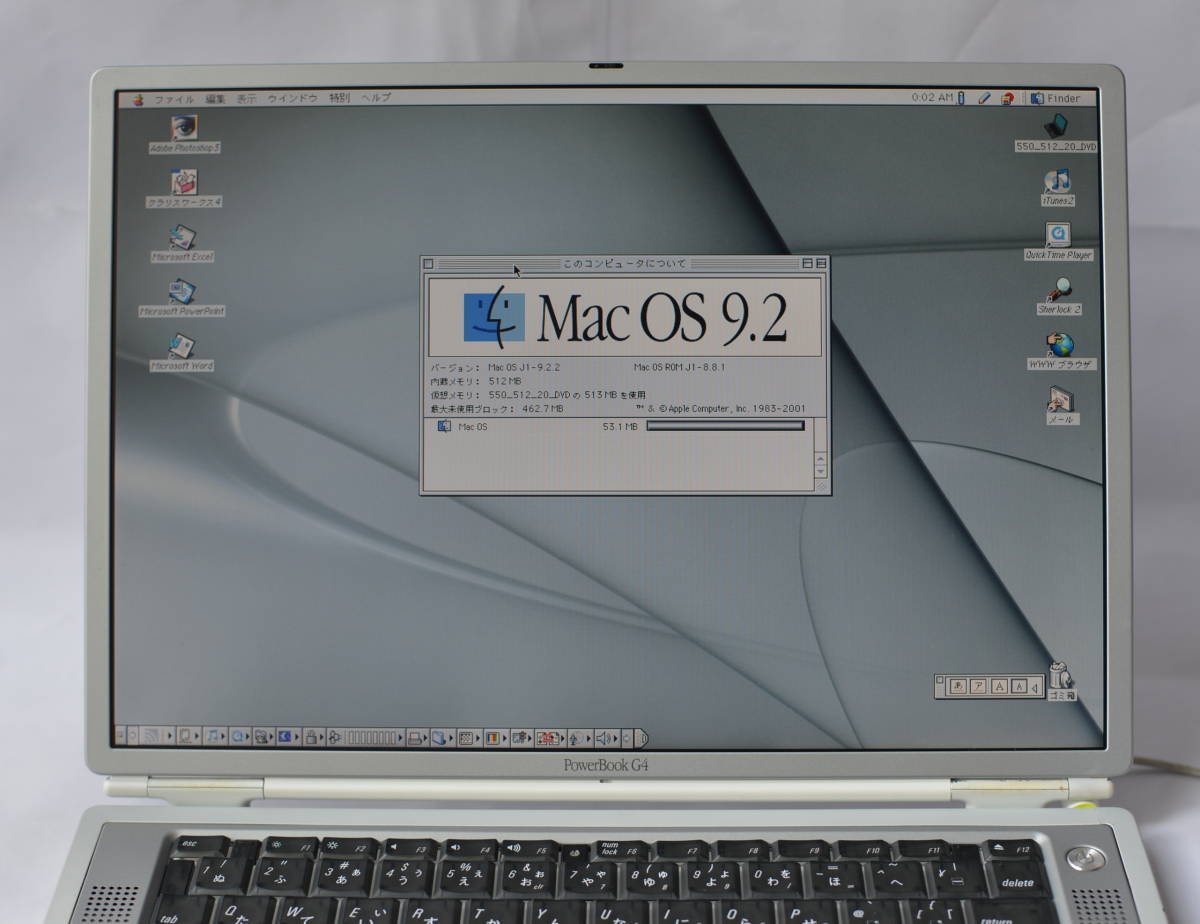Open the ウインドウ menu
This screenshot has height=924, width=1200.
[x=293, y=99]
